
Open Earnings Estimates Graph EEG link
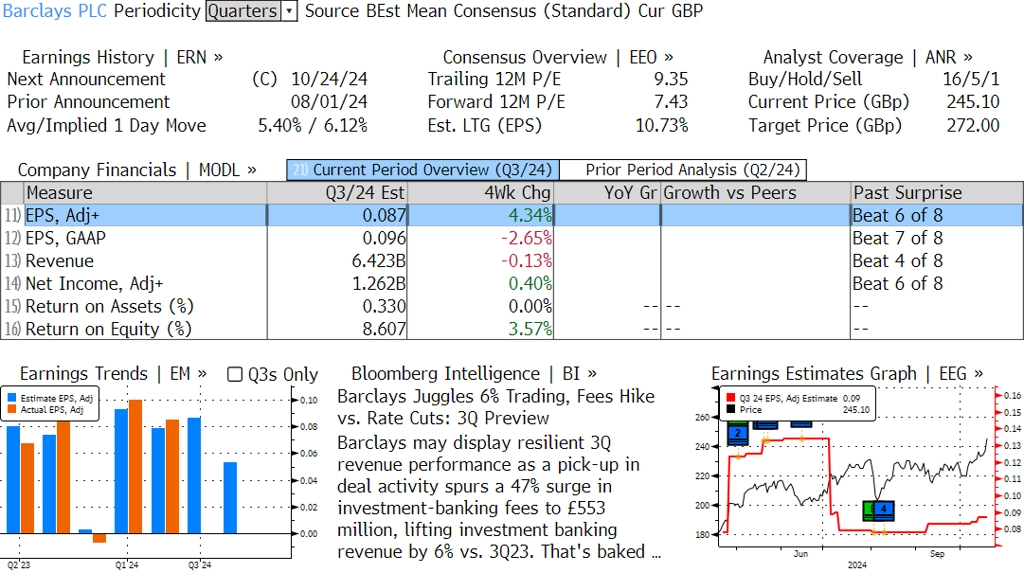[847, 374]
